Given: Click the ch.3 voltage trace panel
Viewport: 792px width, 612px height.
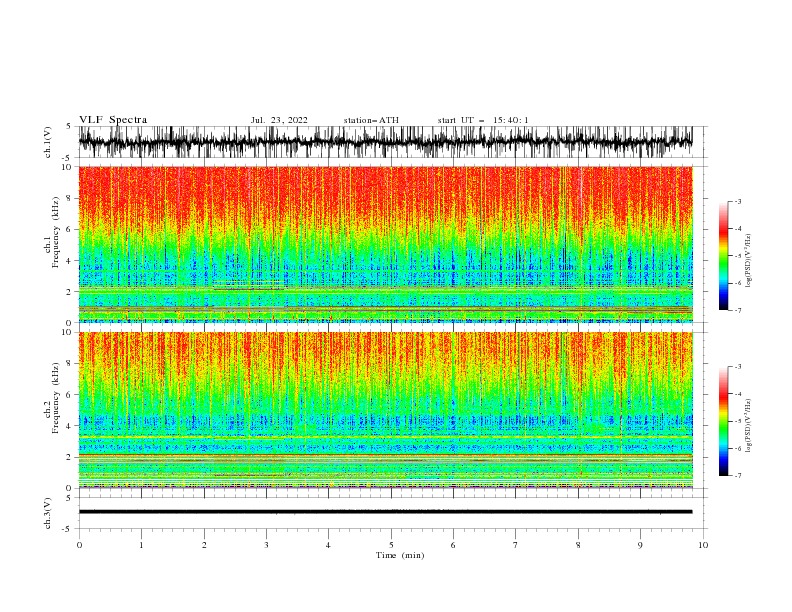Looking at the screenshot, I should [x=392, y=513].
